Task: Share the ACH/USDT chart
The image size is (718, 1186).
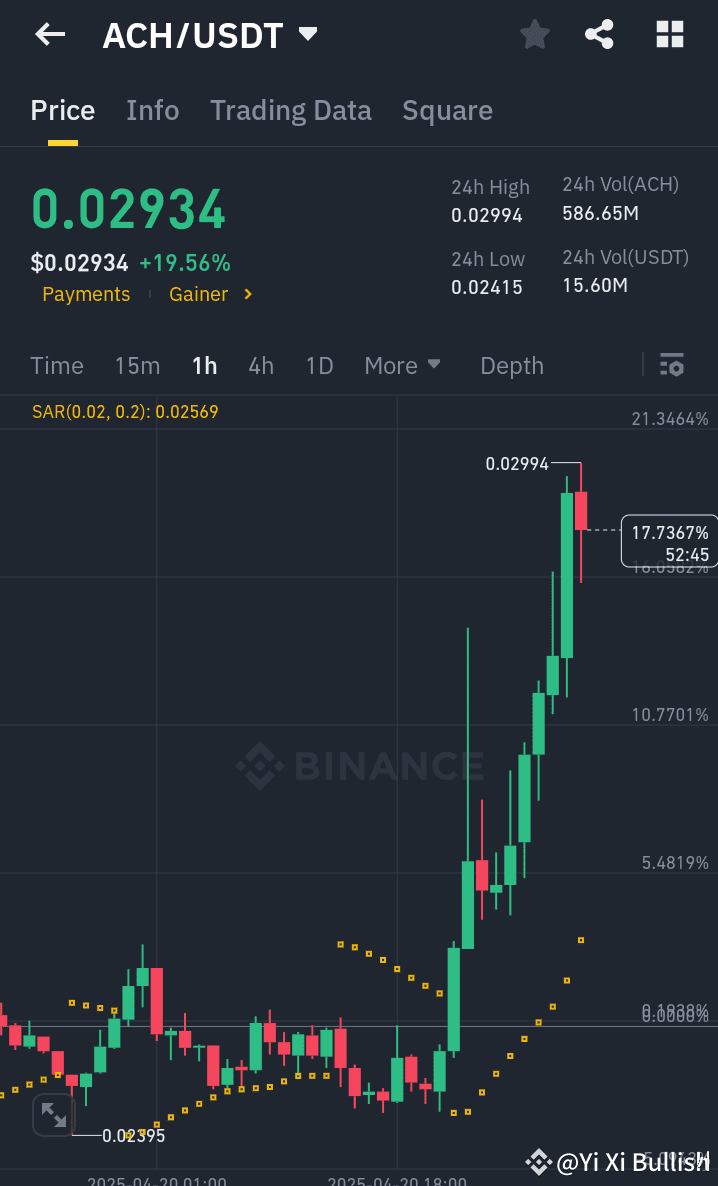Action: point(599,34)
